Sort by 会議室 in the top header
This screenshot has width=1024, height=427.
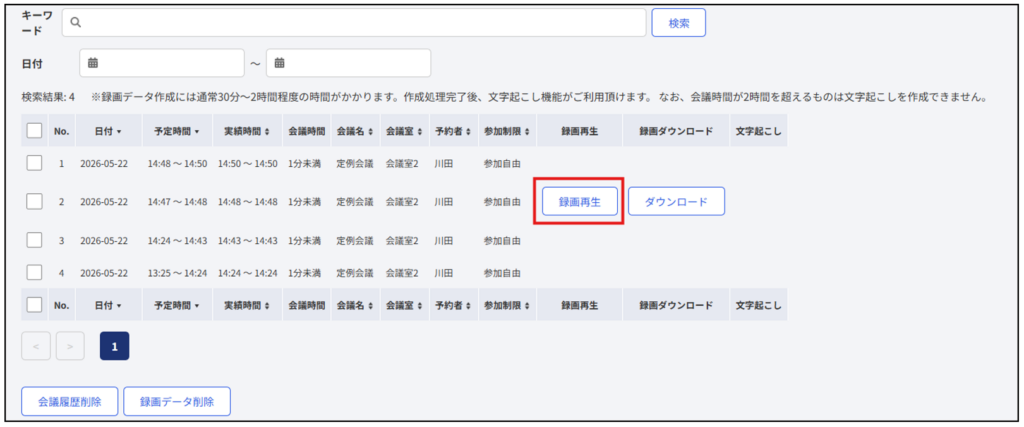coord(404,131)
